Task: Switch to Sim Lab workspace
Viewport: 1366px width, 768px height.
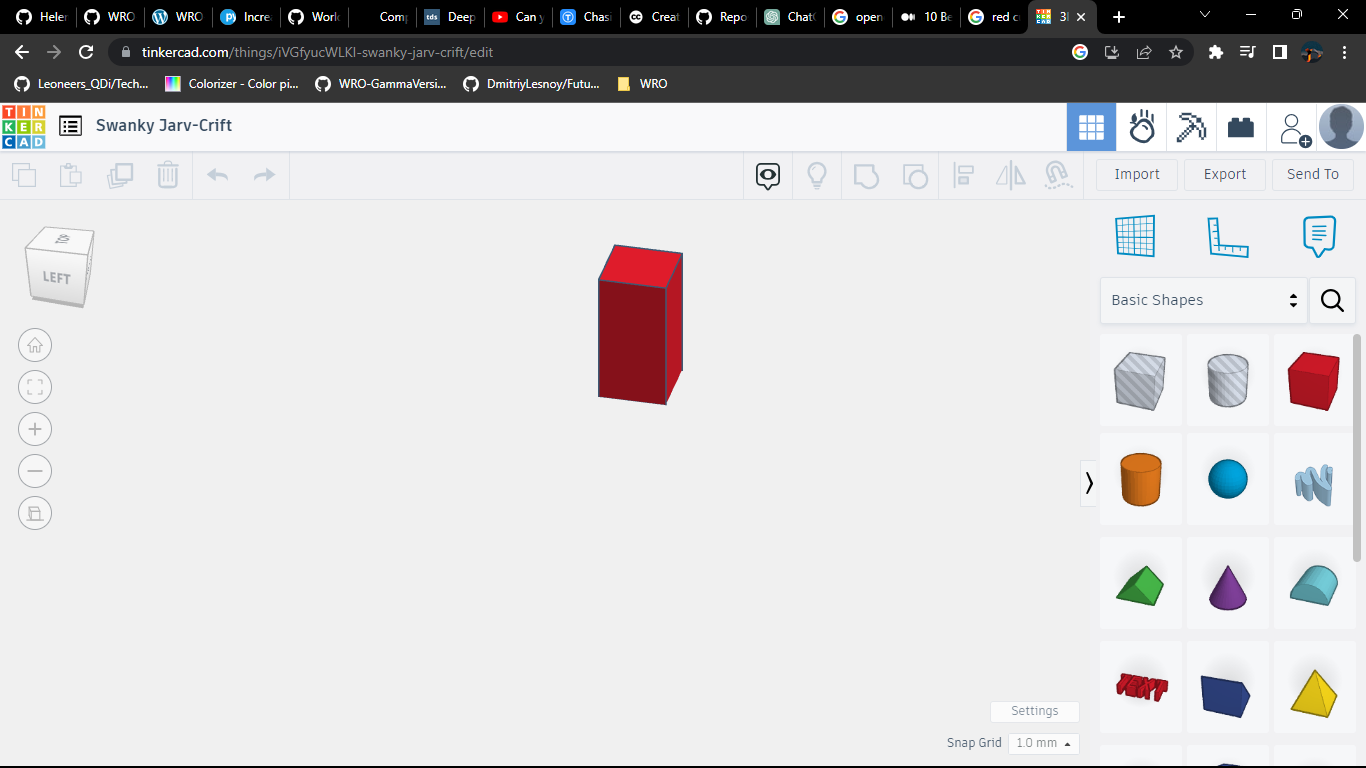Action: (x=1142, y=127)
